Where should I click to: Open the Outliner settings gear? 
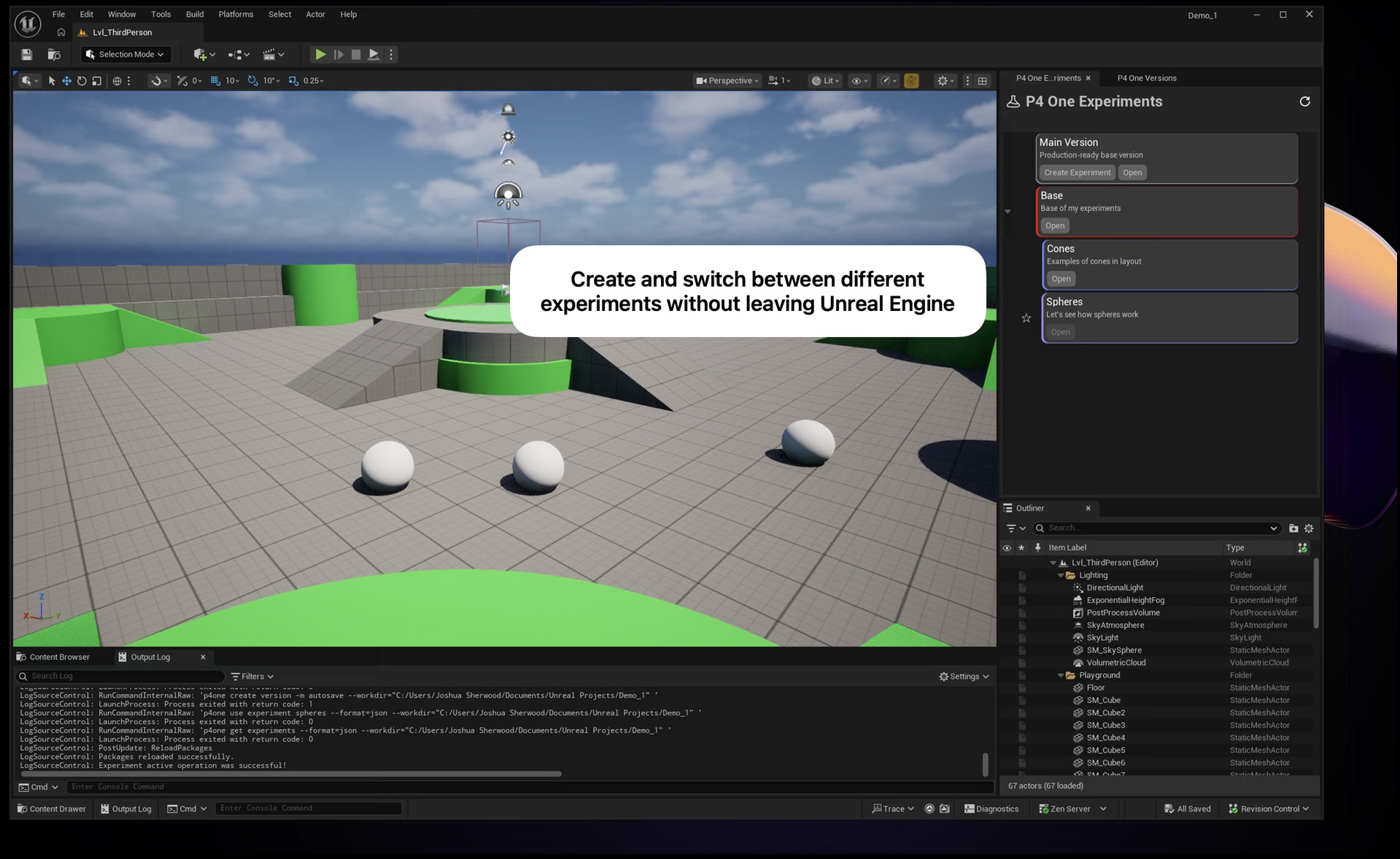click(x=1308, y=528)
